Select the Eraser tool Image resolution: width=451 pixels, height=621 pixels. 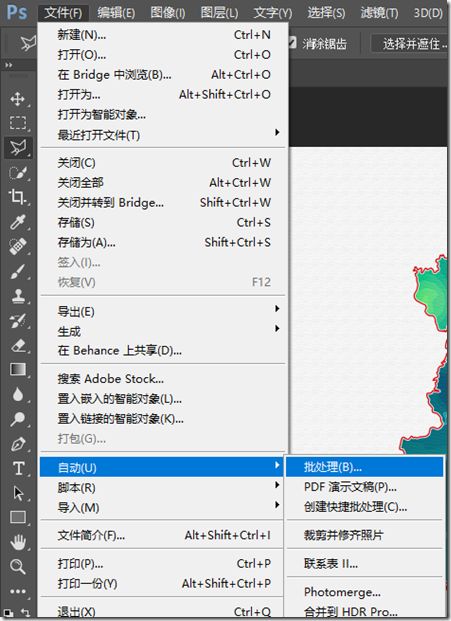(17, 345)
